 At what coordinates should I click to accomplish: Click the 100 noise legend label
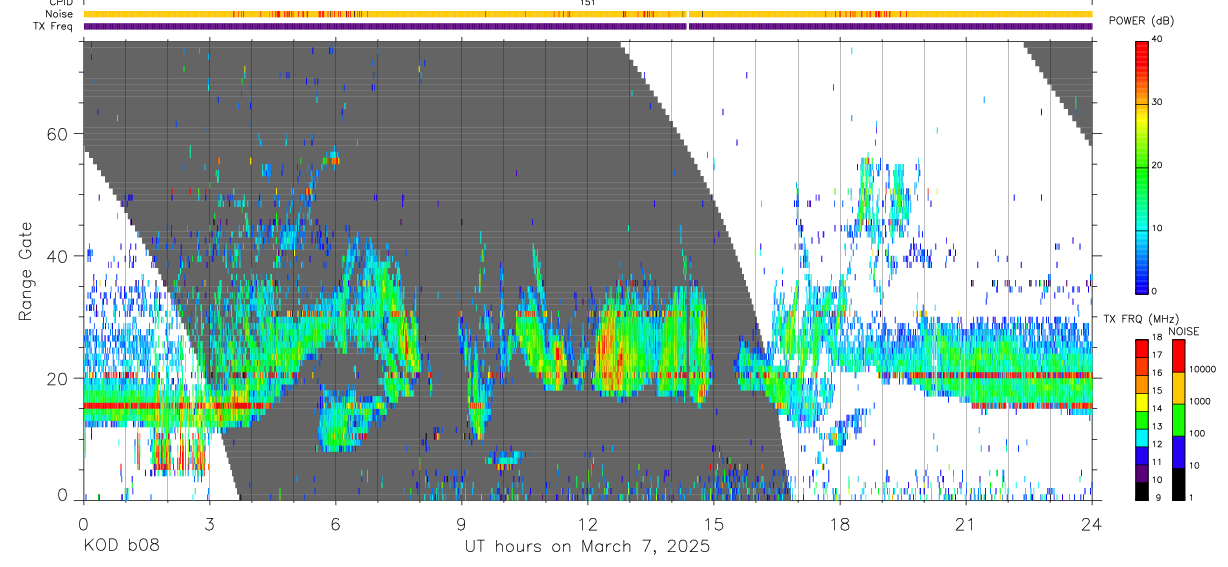[1197, 433]
